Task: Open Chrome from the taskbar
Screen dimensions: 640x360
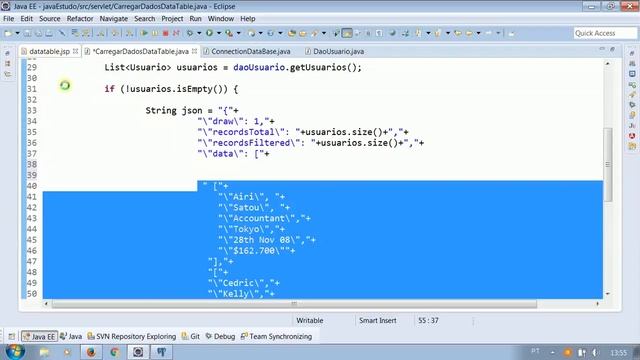Action: tap(114, 352)
